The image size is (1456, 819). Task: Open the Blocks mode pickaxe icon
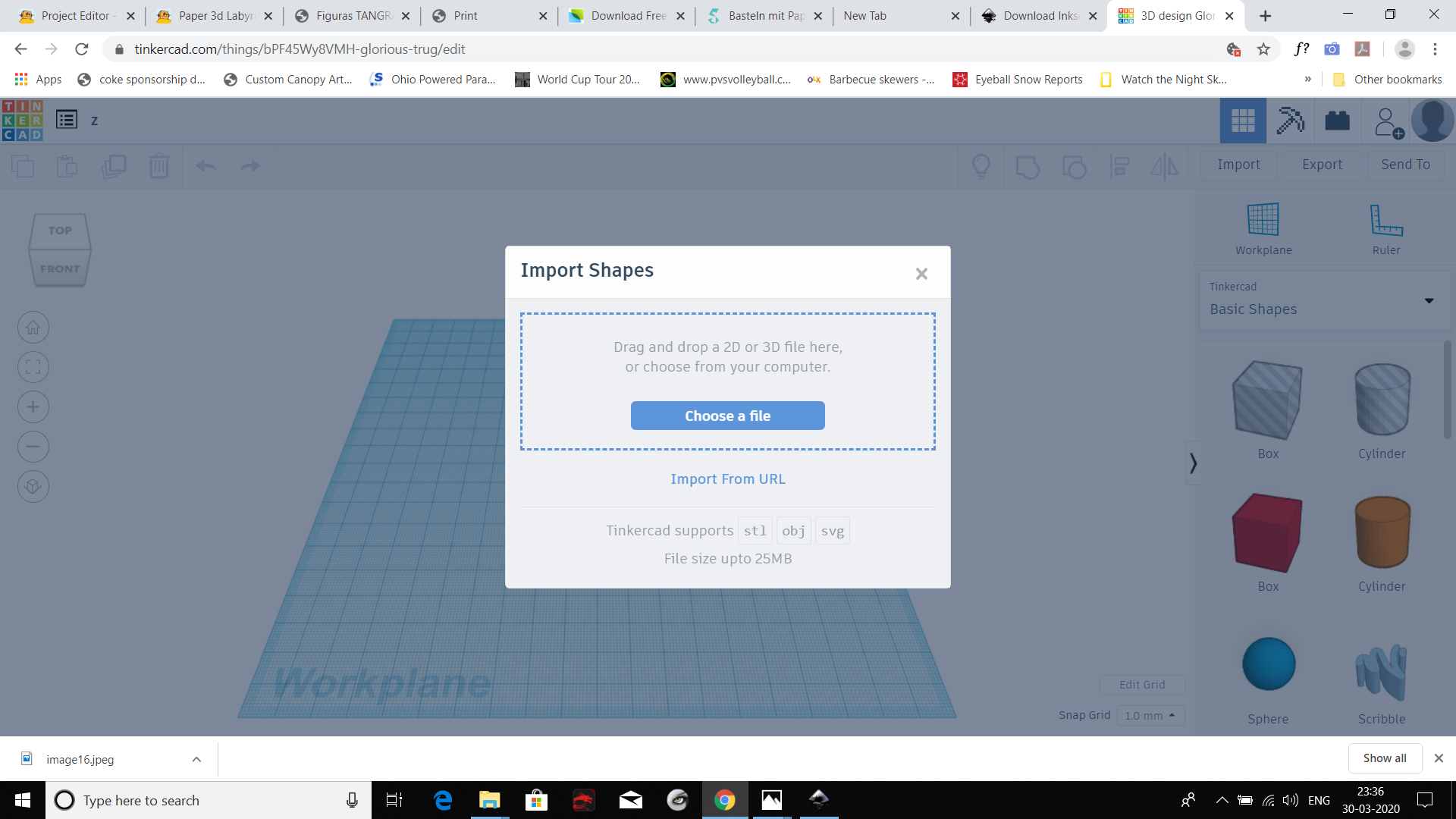click(x=1290, y=121)
